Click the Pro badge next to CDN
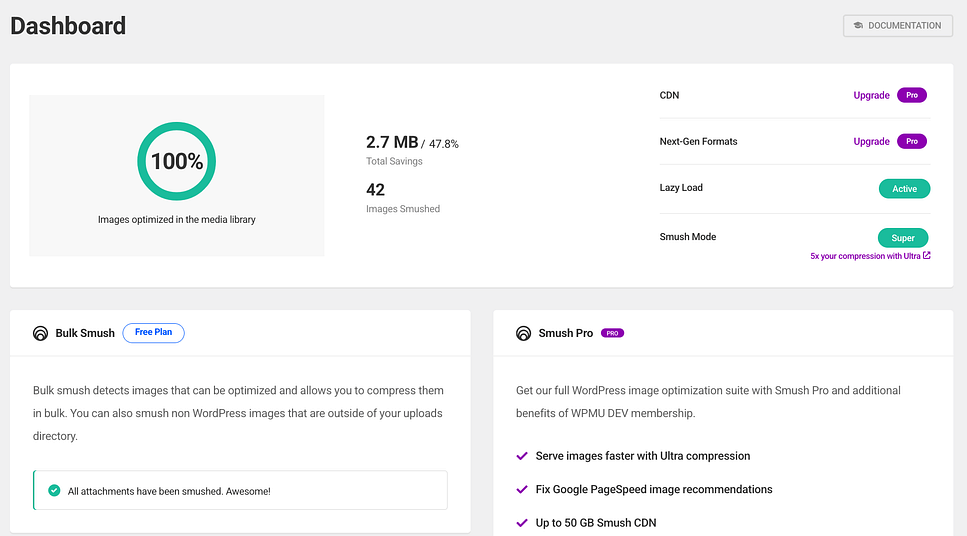The width and height of the screenshot is (967, 536). [x=911, y=96]
